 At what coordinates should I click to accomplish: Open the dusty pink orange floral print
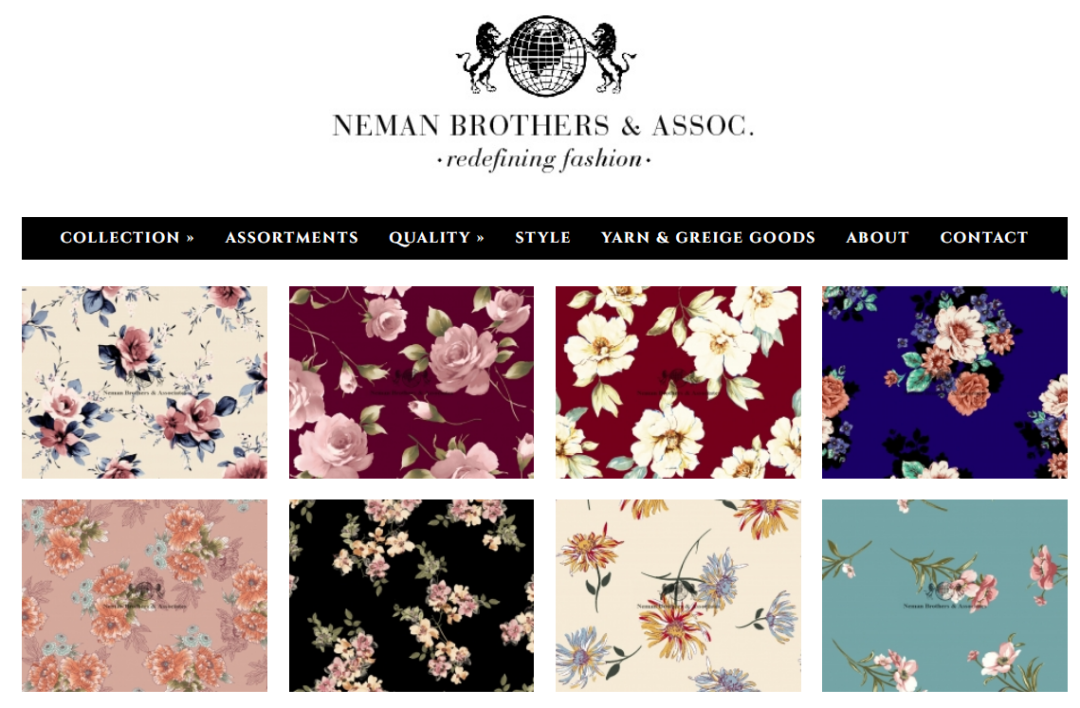click(145, 596)
